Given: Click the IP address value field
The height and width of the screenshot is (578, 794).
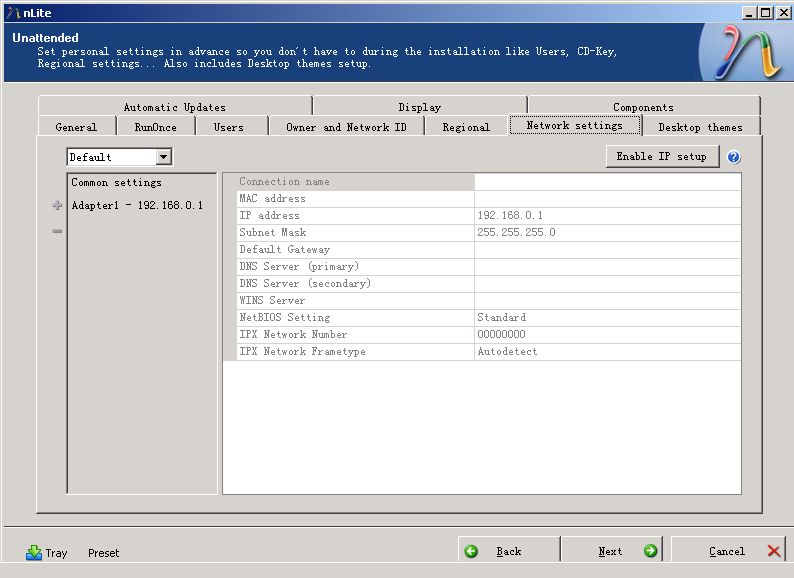Looking at the screenshot, I should 607,216.
